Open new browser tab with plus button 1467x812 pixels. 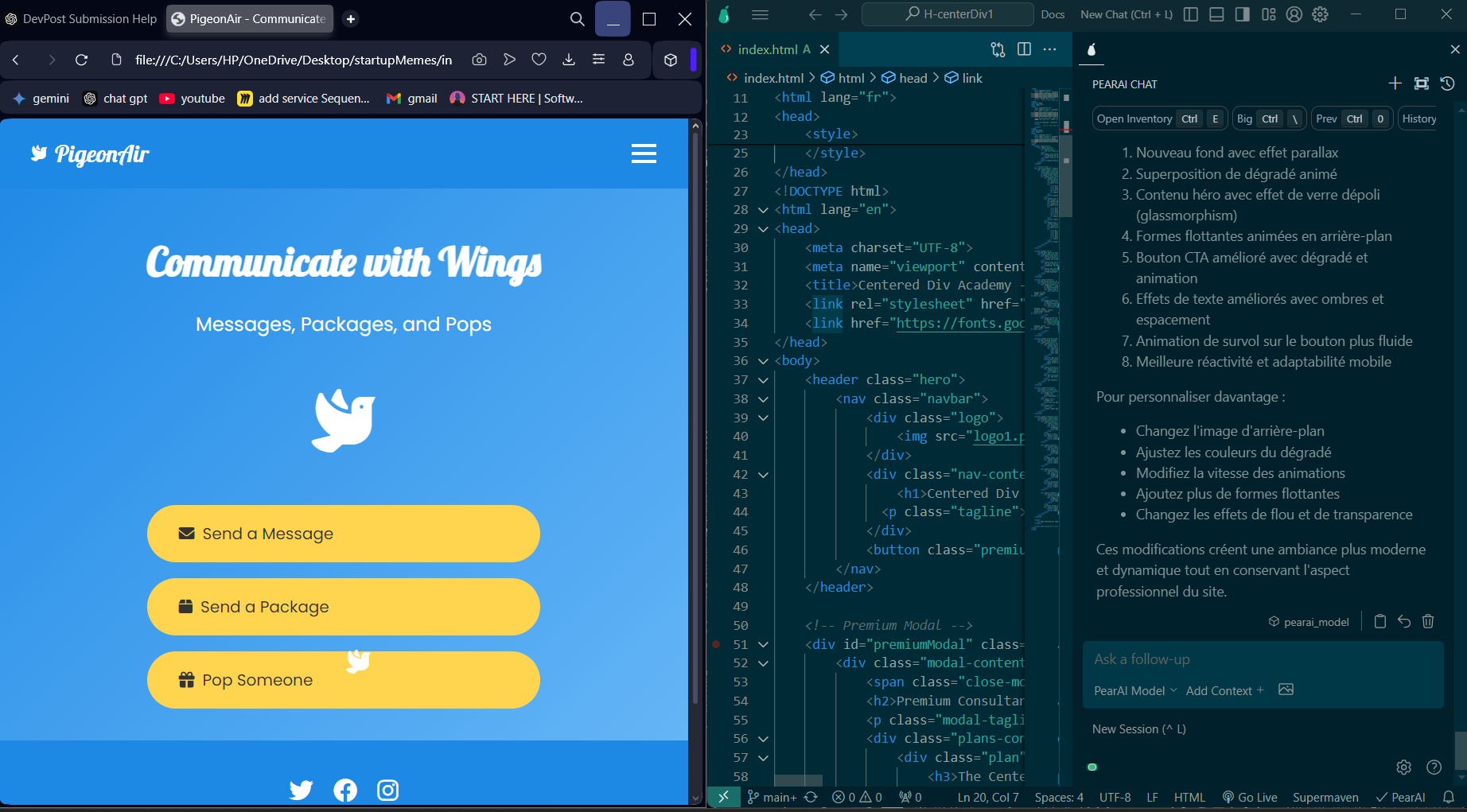[351, 18]
